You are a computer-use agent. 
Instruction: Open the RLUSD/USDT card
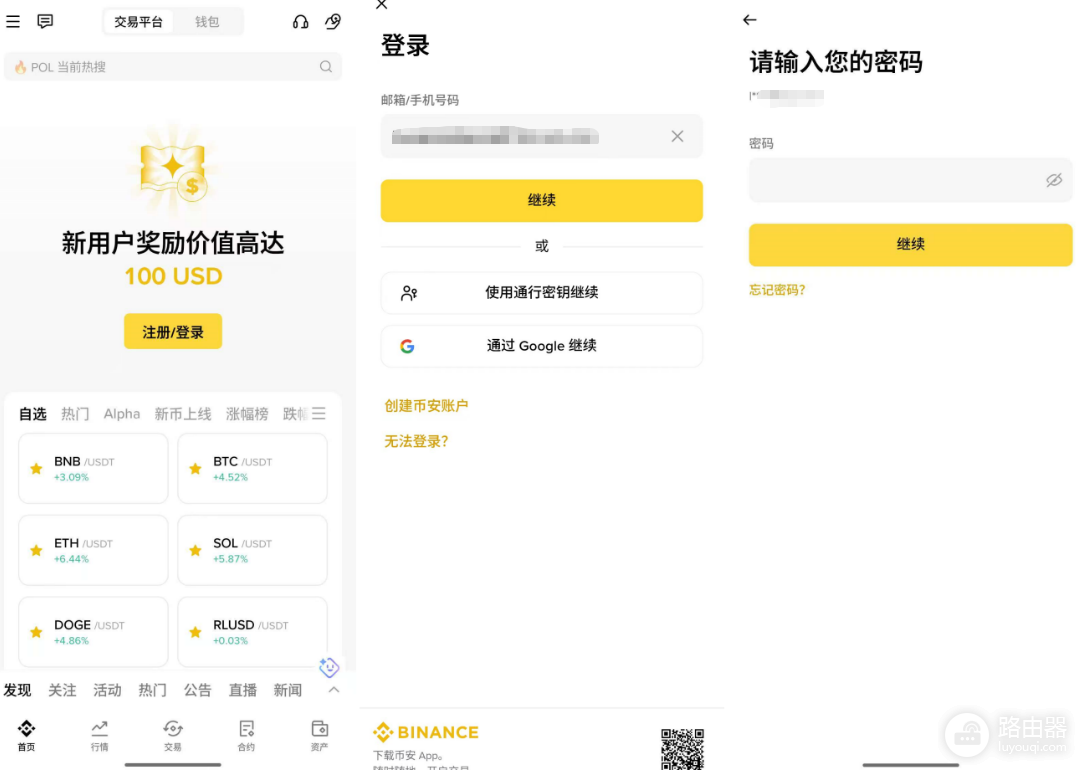point(253,632)
